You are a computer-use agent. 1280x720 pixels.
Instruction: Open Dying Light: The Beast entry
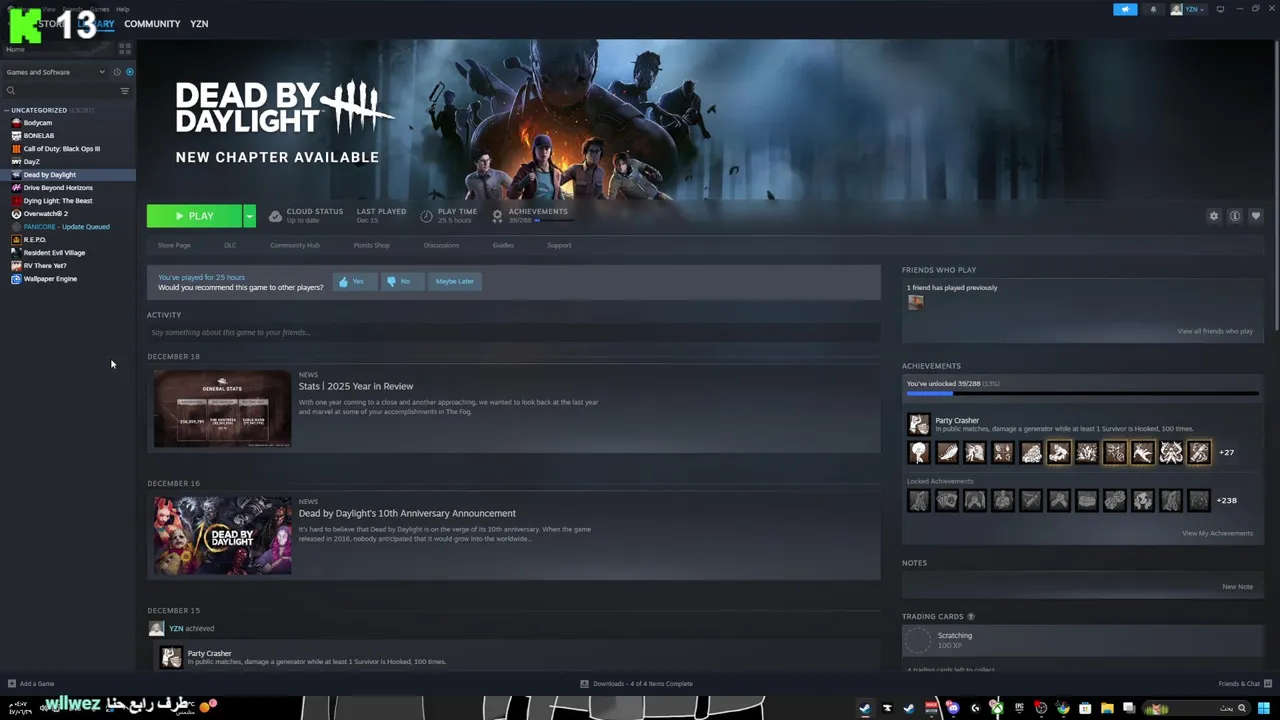tap(57, 201)
